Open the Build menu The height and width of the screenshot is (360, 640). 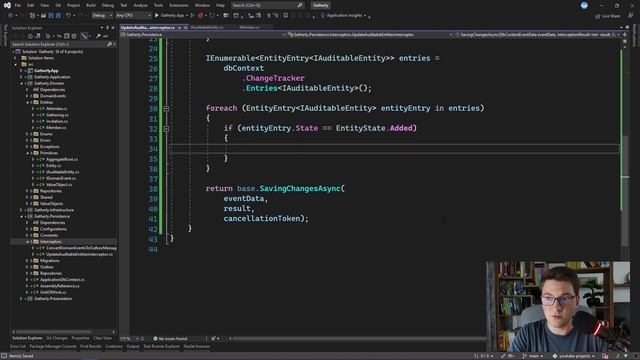pos(91,5)
